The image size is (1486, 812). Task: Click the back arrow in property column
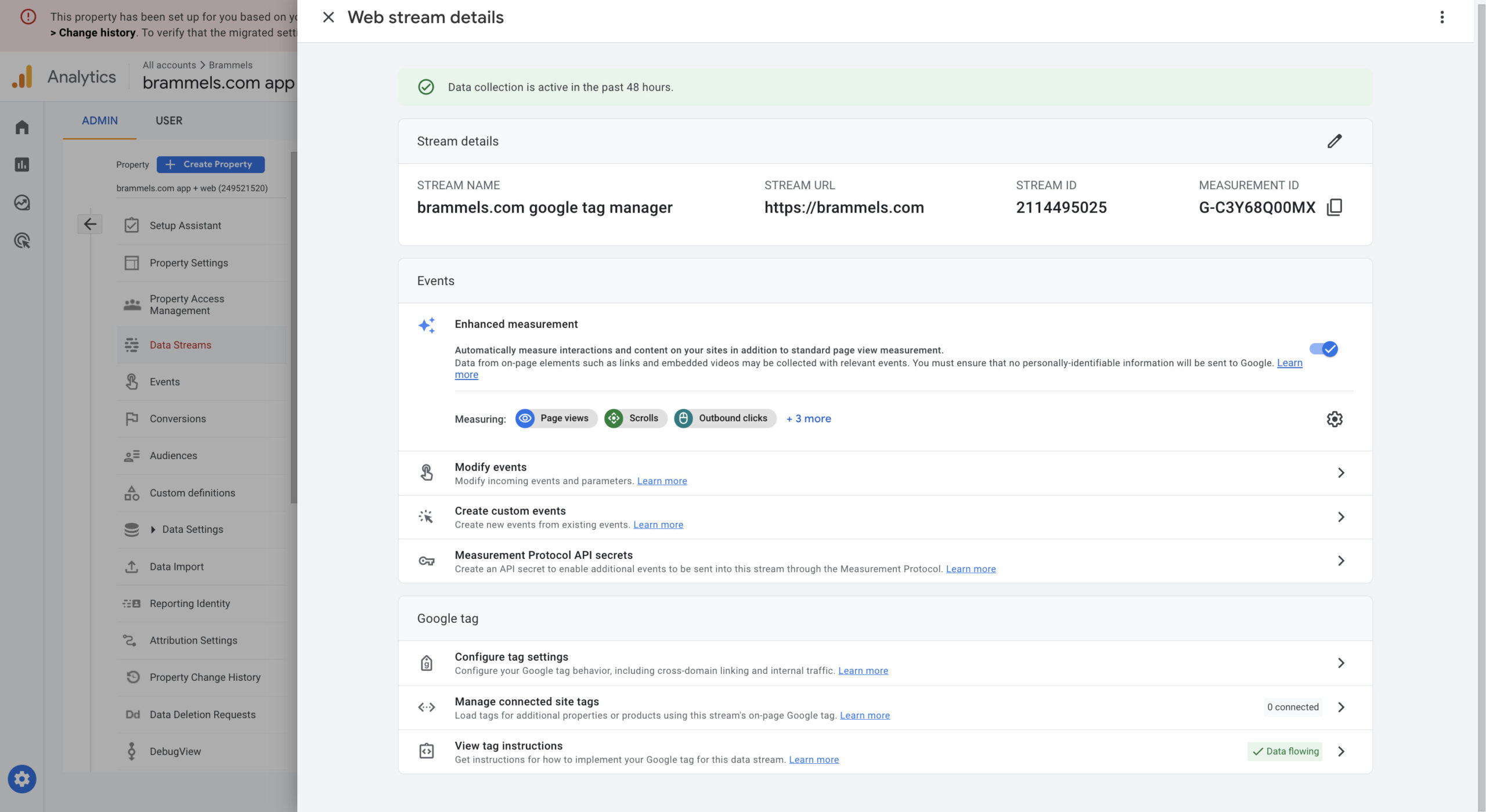pos(90,224)
